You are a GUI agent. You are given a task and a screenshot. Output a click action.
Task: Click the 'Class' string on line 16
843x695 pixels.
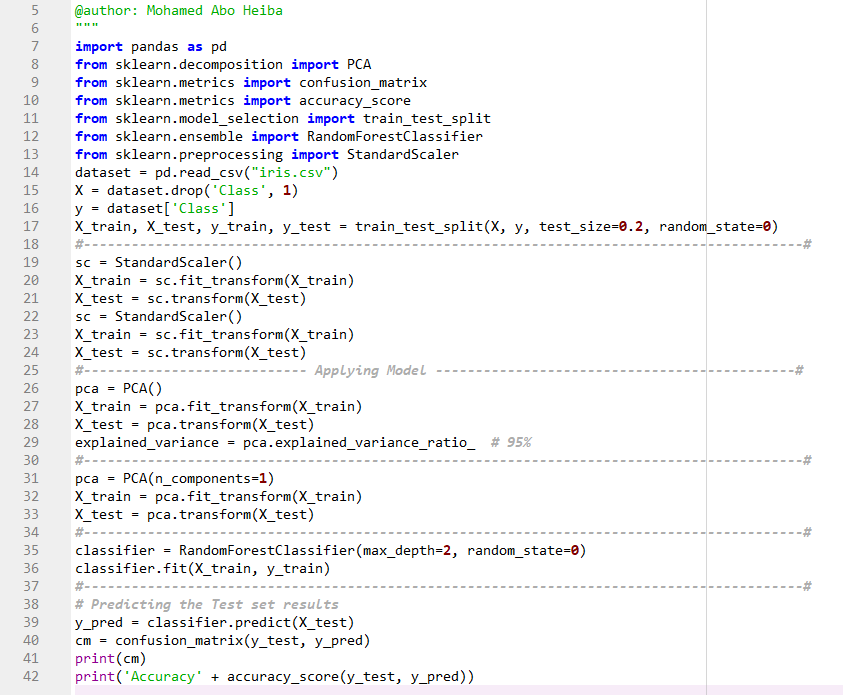pyautogui.click(x=198, y=209)
